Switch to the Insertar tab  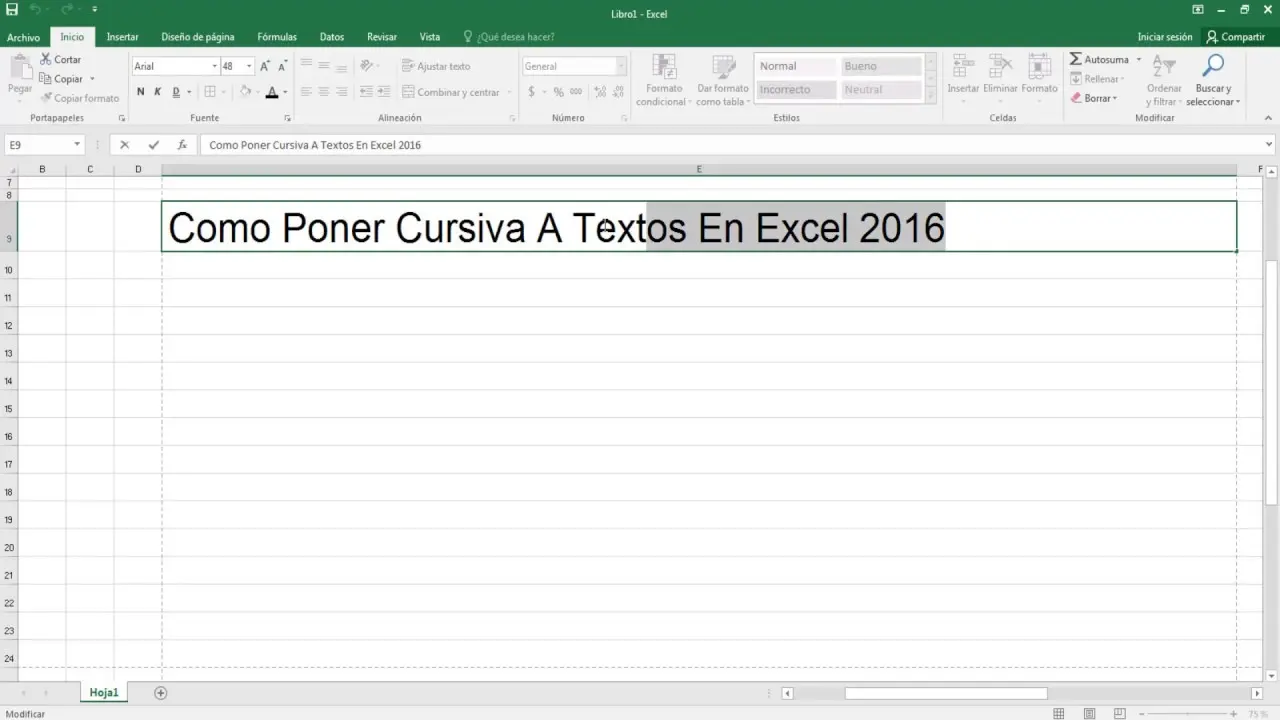pyautogui.click(x=122, y=37)
